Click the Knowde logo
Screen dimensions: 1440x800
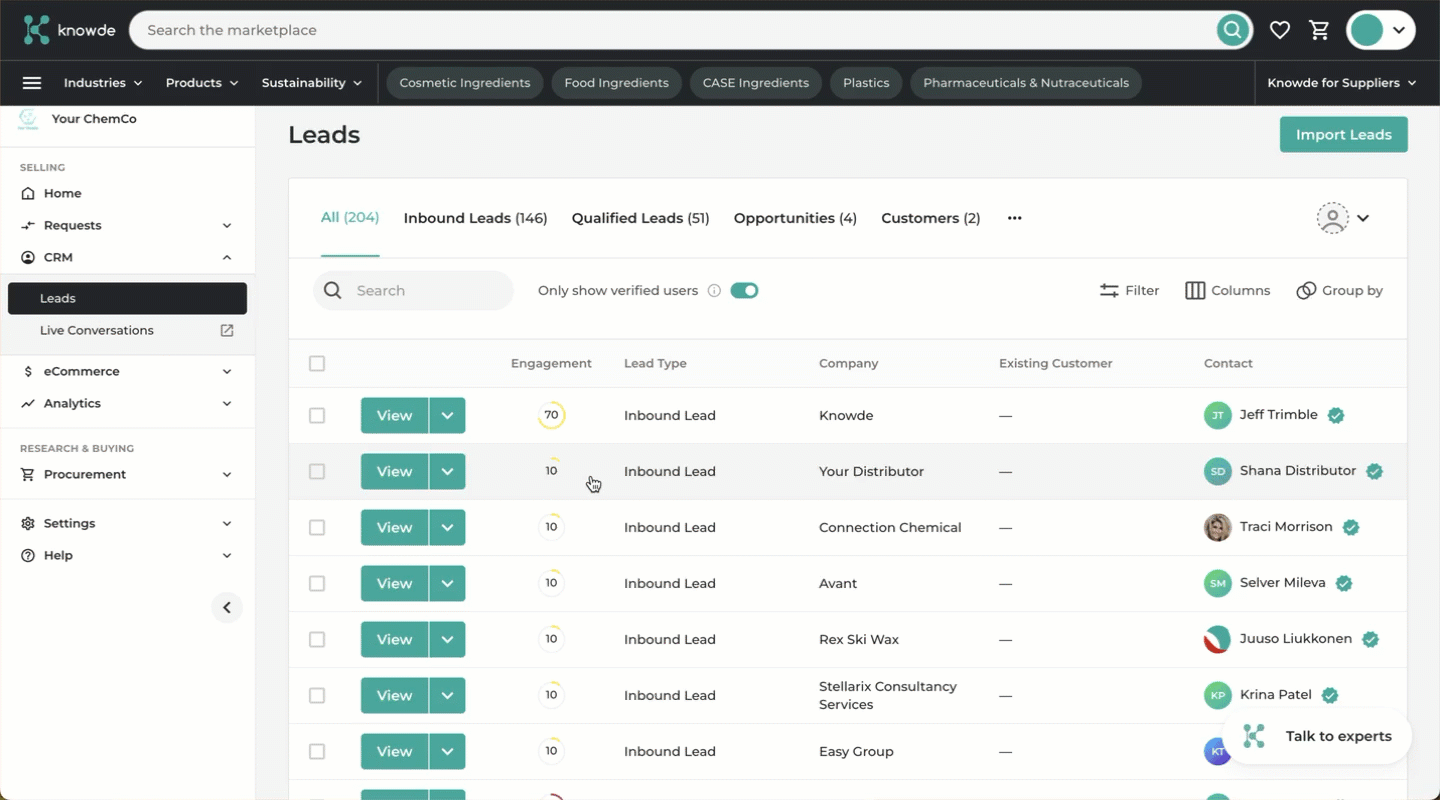point(70,30)
